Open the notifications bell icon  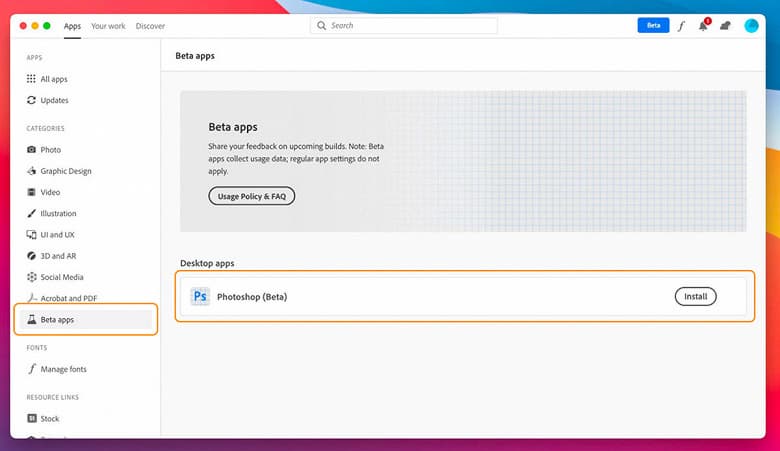point(703,26)
